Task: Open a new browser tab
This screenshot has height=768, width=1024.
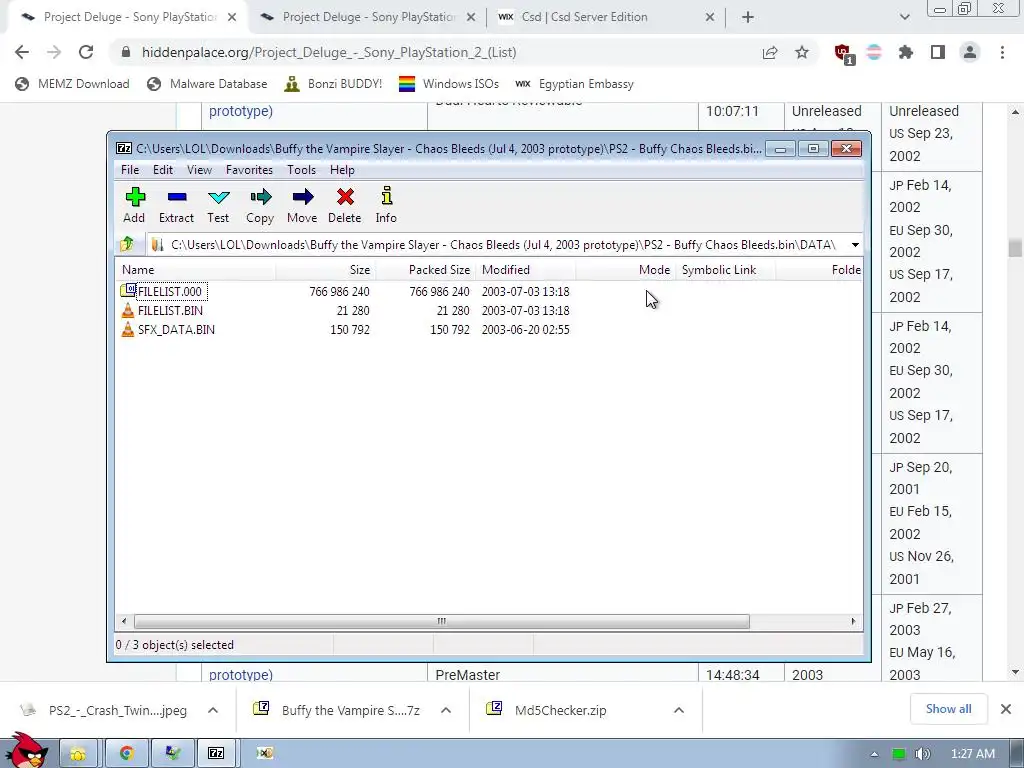Action: (x=748, y=18)
